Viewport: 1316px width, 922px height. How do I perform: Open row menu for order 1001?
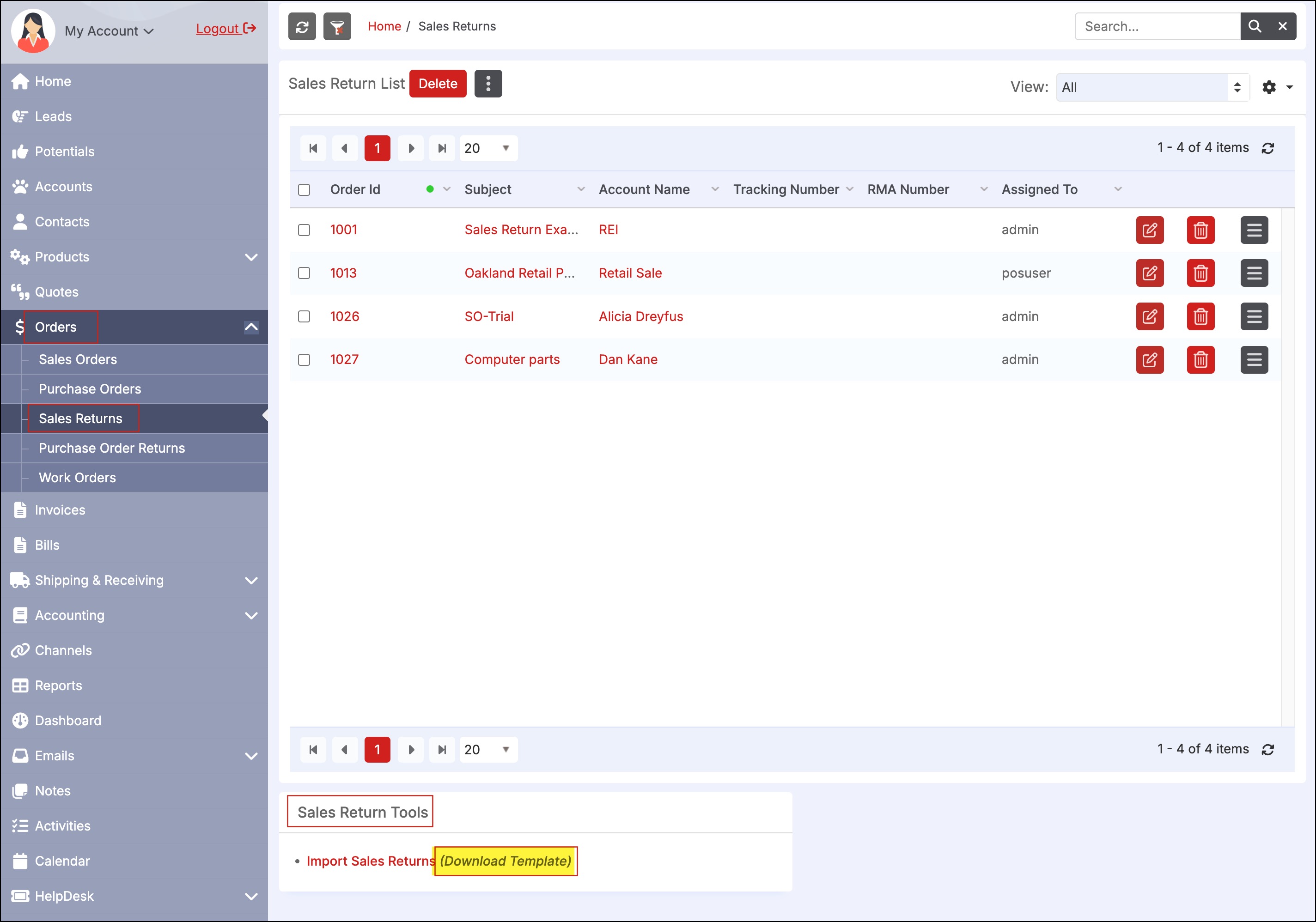1254,230
